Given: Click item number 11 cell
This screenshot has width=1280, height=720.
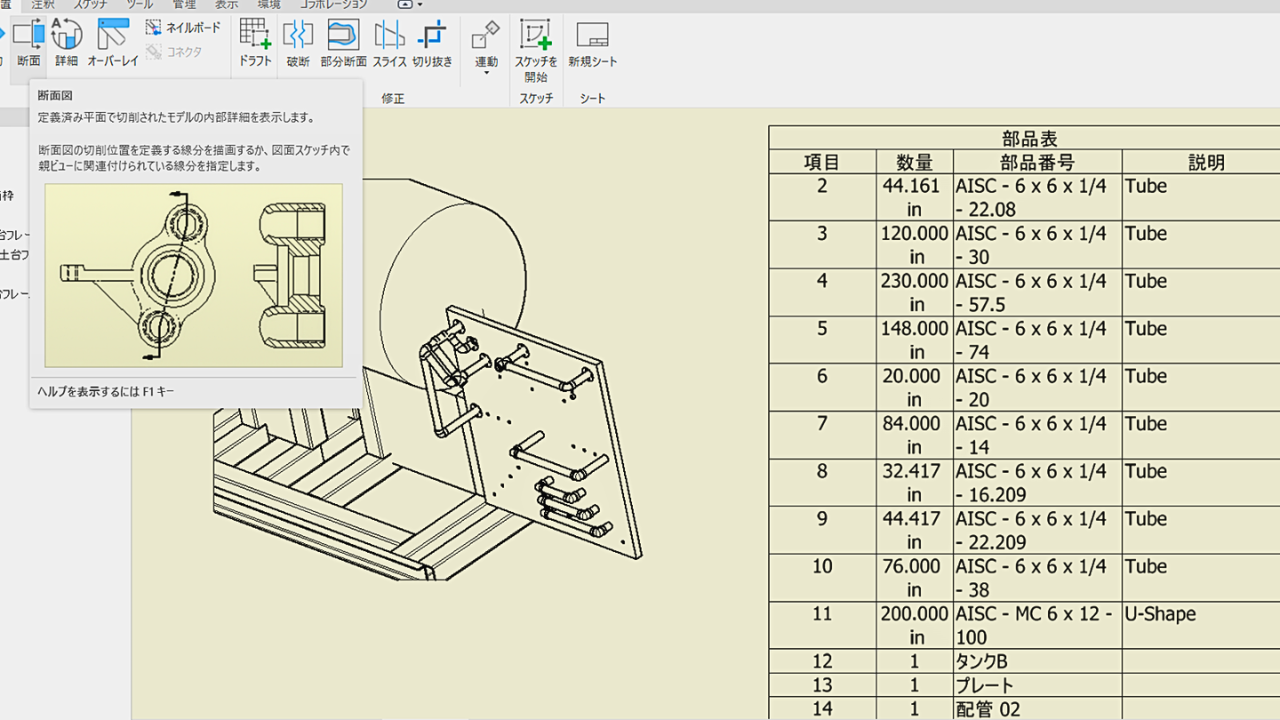Looking at the screenshot, I should [x=822, y=625].
